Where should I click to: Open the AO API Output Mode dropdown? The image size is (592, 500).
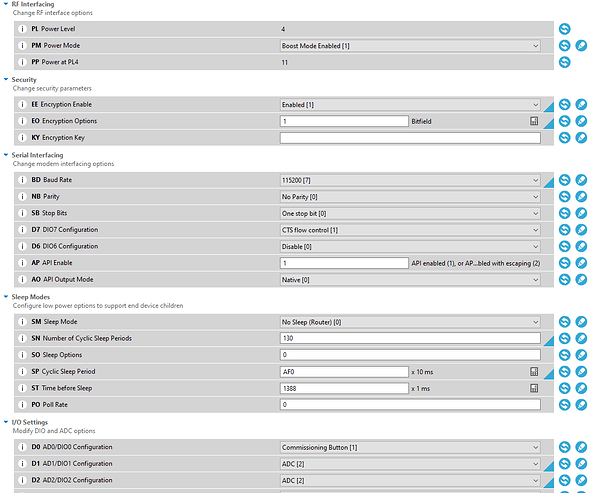click(x=410, y=280)
